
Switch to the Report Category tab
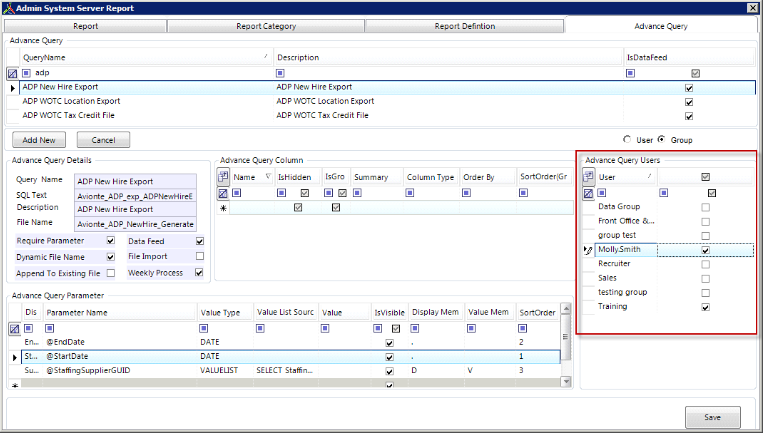(x=266, y=26)
